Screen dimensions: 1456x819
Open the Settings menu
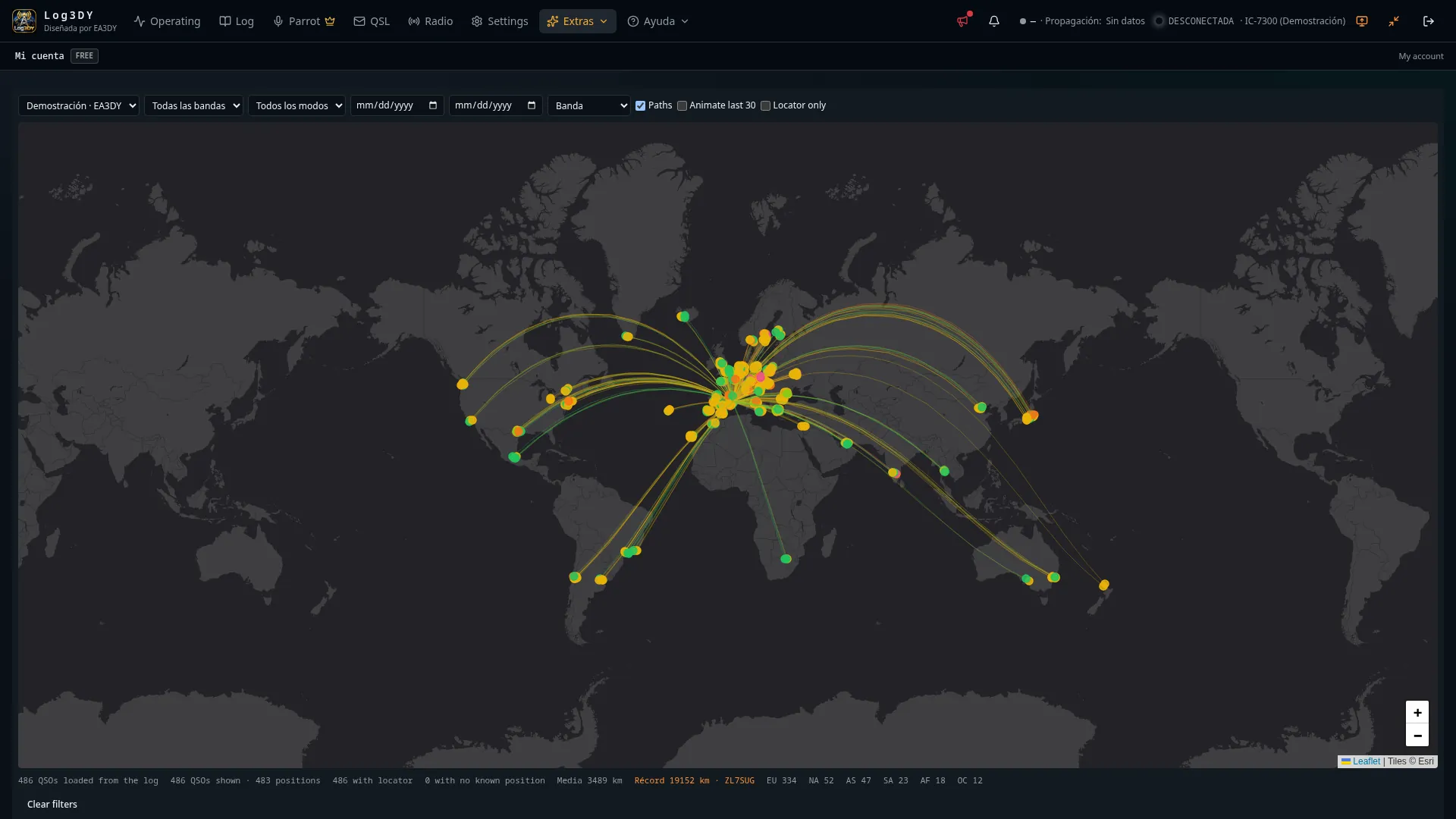coord(500,21)
